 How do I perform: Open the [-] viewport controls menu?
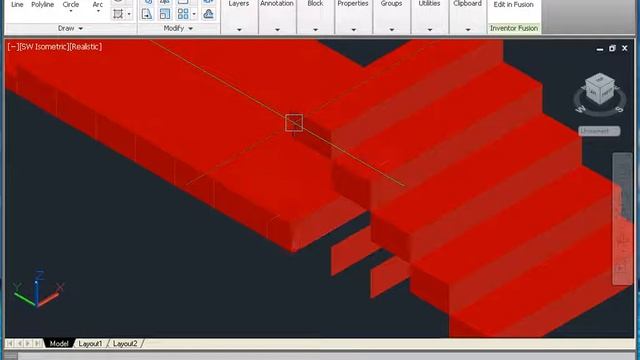pos(13,47)
